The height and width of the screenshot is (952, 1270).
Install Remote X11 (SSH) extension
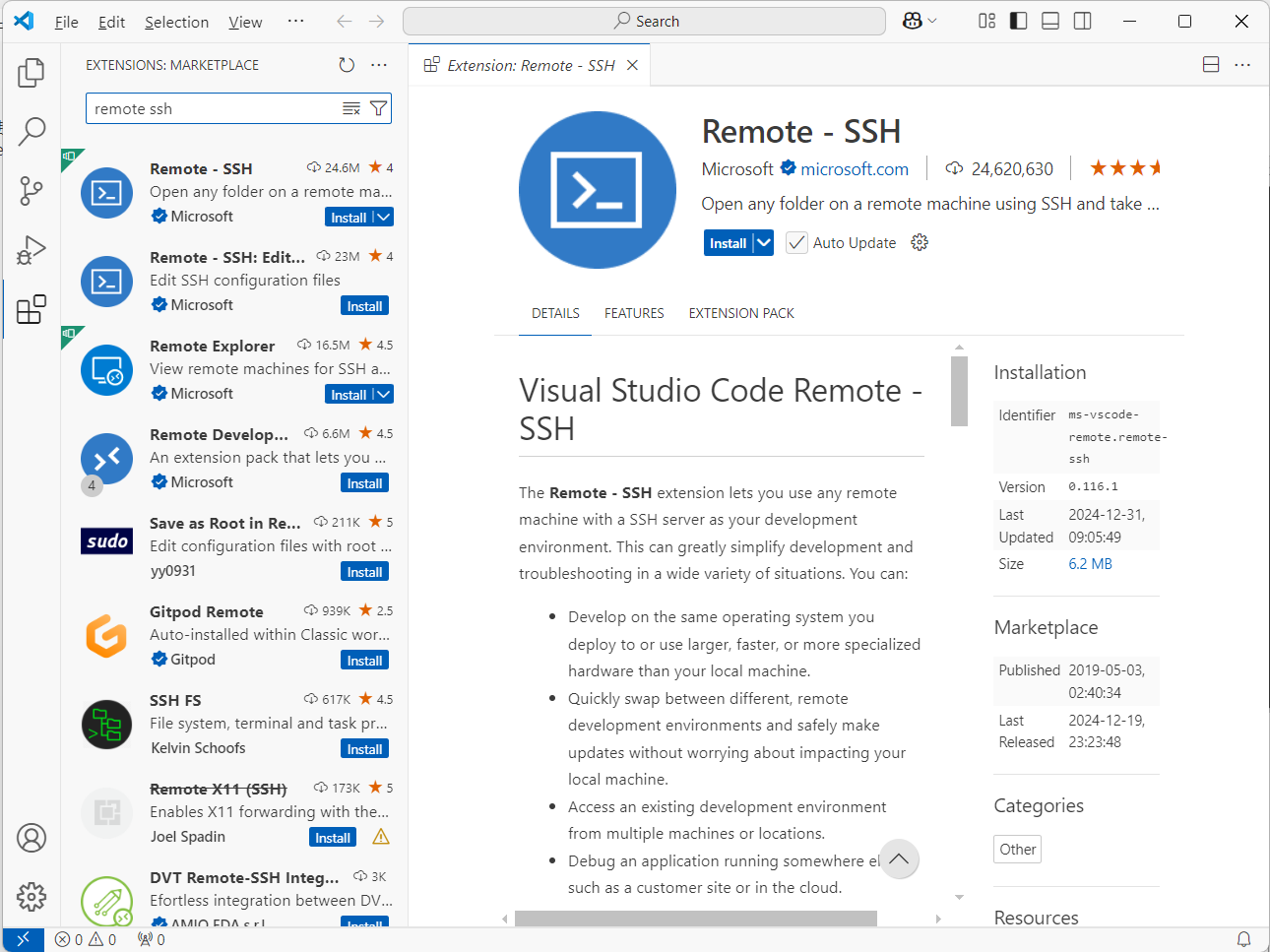coord(333,838)
